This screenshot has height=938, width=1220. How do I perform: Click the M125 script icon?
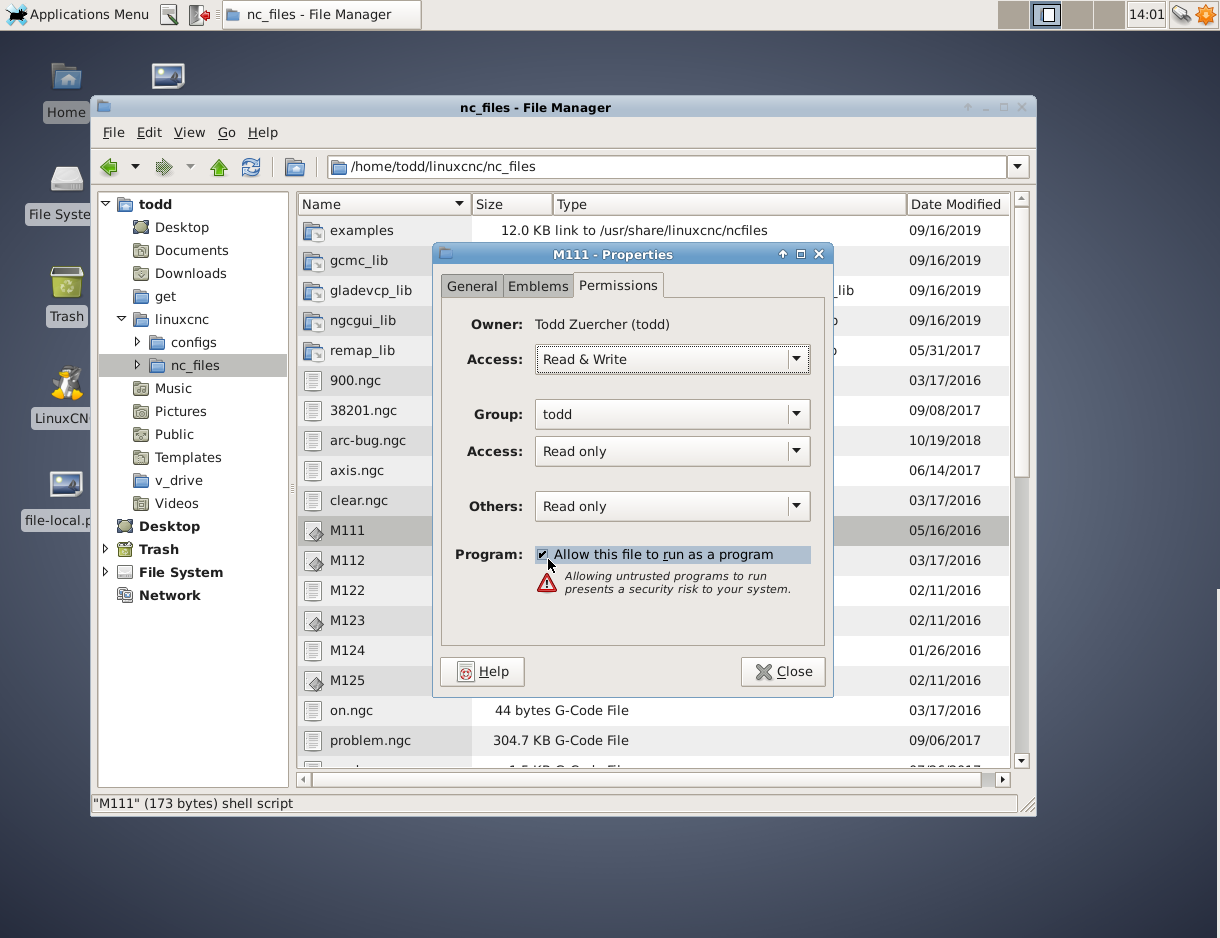[x=314, y=681]
